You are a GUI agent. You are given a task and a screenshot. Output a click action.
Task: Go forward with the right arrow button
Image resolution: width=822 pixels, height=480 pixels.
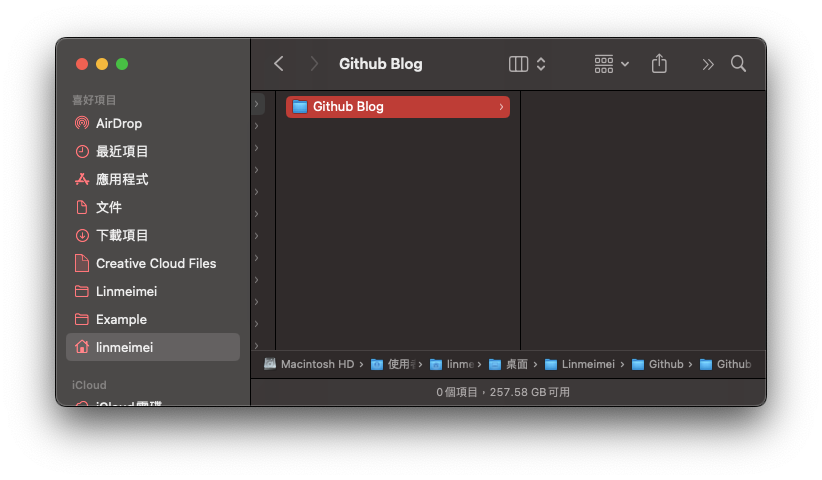[x=313, y=64]
